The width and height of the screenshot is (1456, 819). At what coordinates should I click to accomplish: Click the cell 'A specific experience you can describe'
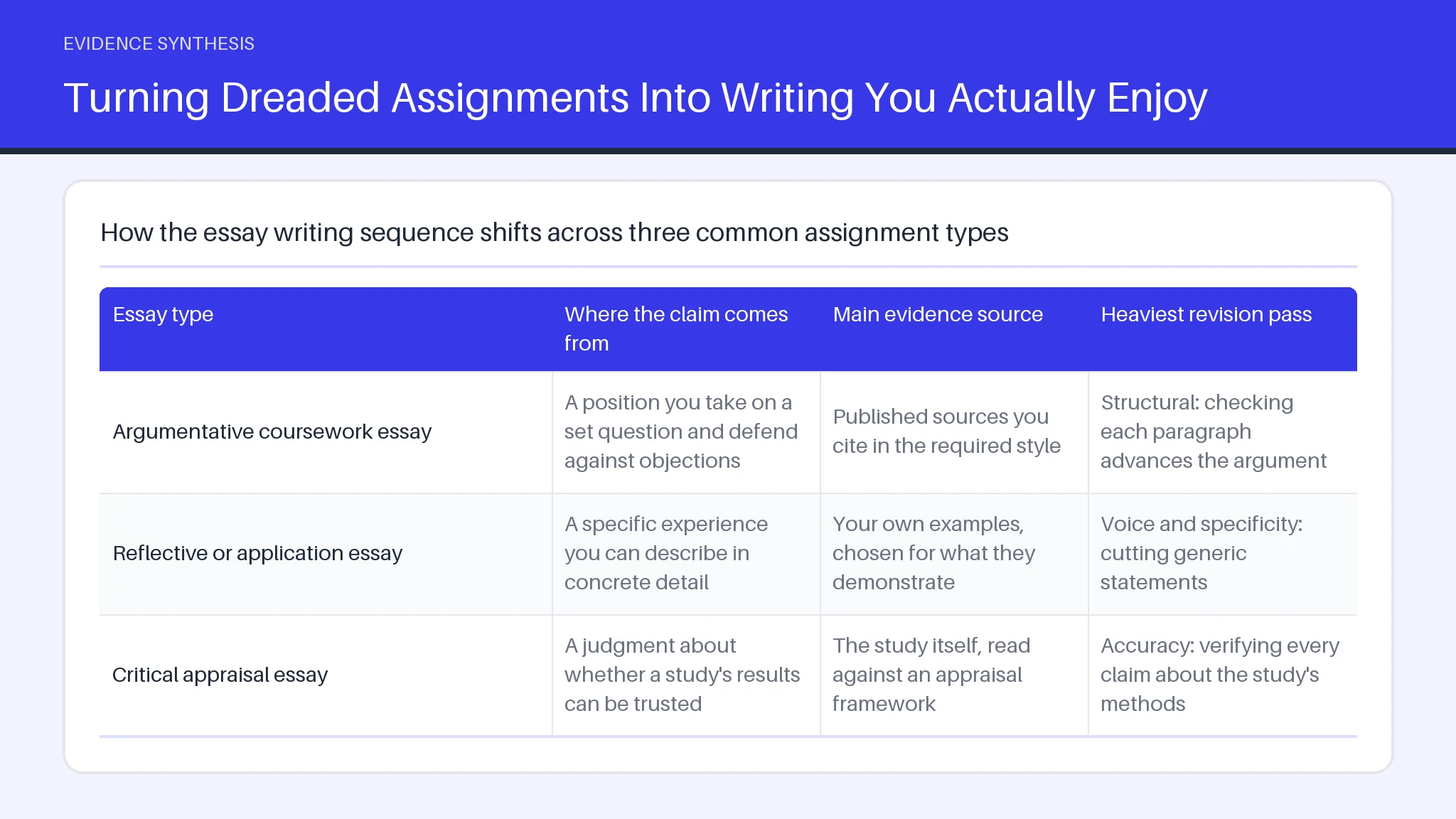(x=686, y=554)
